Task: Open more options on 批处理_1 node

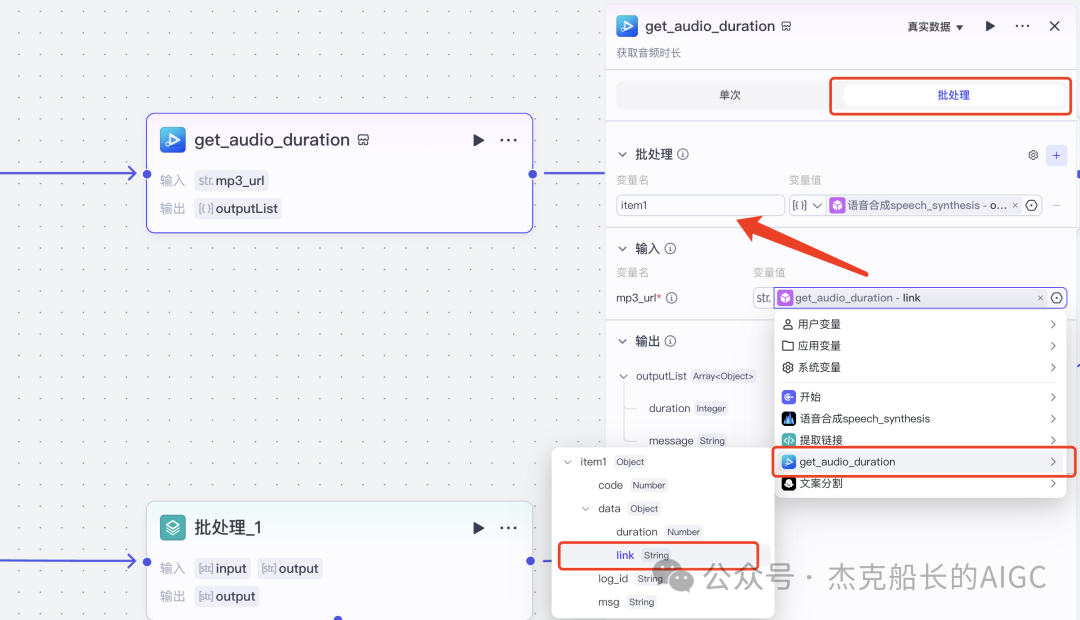Action: 508,528
